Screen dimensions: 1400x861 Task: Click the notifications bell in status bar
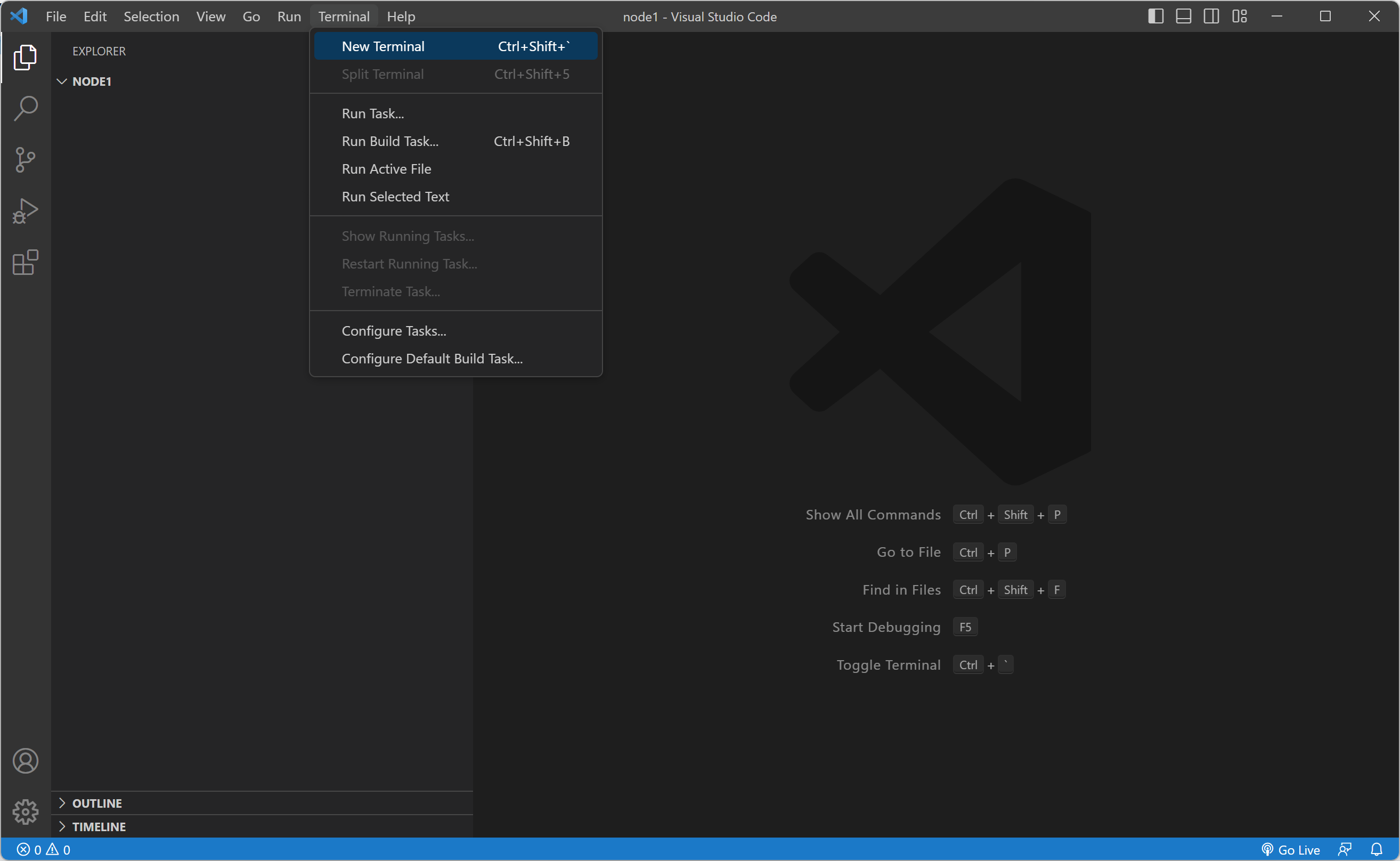[1376, 850]
